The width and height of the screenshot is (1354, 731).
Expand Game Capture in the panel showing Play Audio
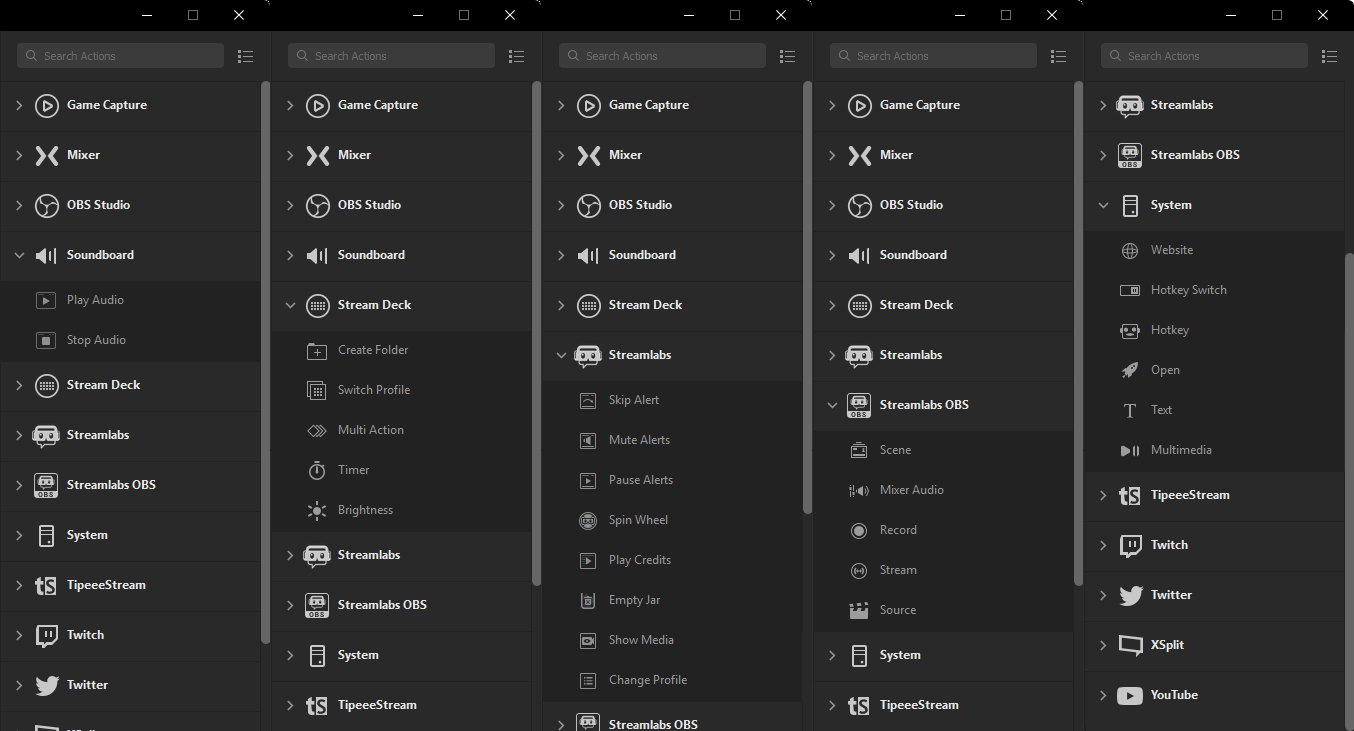(19, 105)
